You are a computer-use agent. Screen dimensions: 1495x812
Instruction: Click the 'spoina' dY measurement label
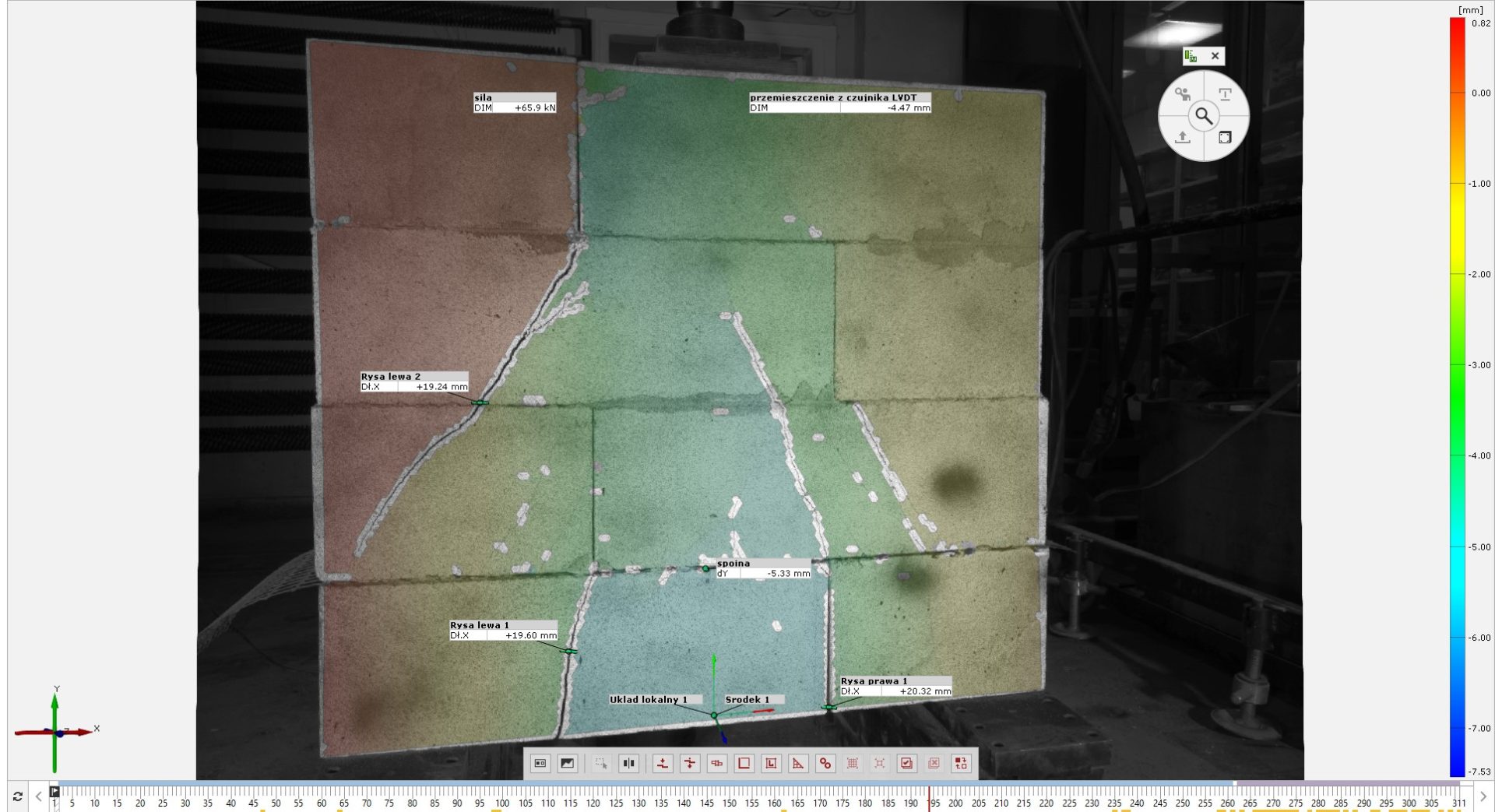[x=763, y=568]
